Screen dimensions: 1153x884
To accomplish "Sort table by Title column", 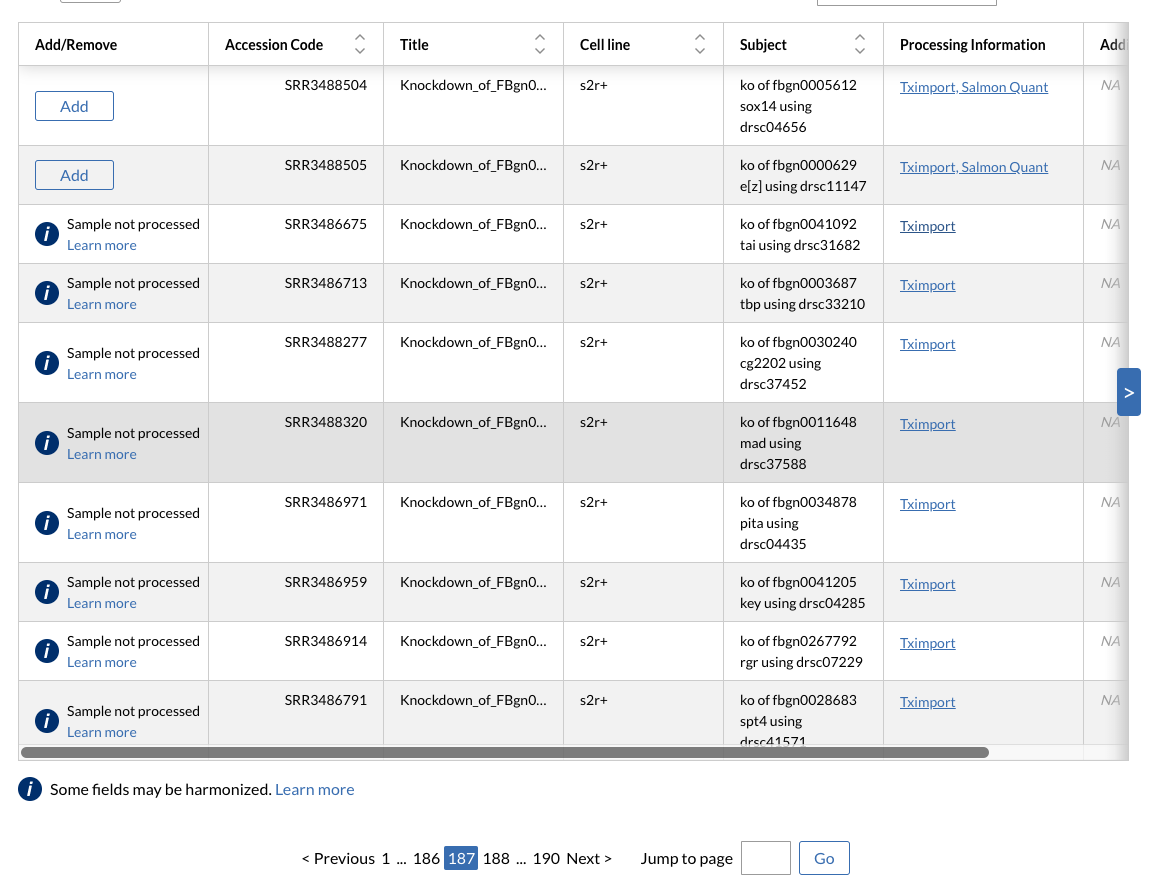I will point(540,44).
